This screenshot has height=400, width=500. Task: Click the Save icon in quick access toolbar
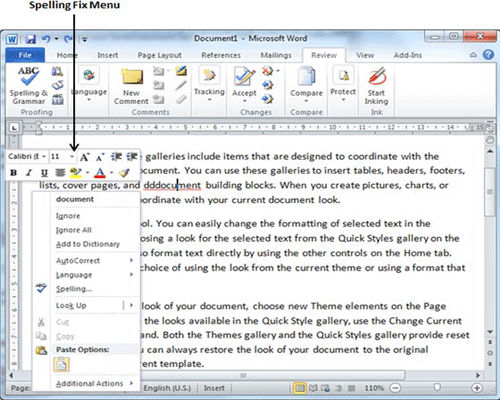click(x=31, y=39)
